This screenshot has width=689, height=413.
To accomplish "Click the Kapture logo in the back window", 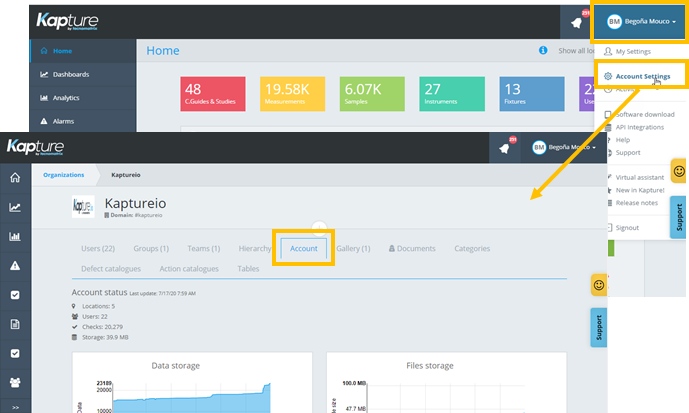I will pyautogui.click(x=67, y=21).
